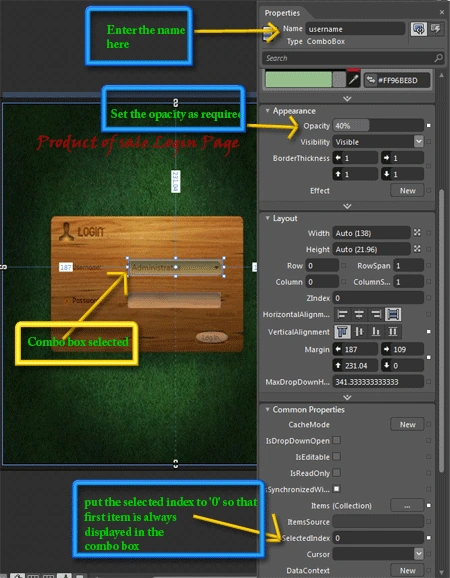Click the ItemsSource field

(378, 522)
